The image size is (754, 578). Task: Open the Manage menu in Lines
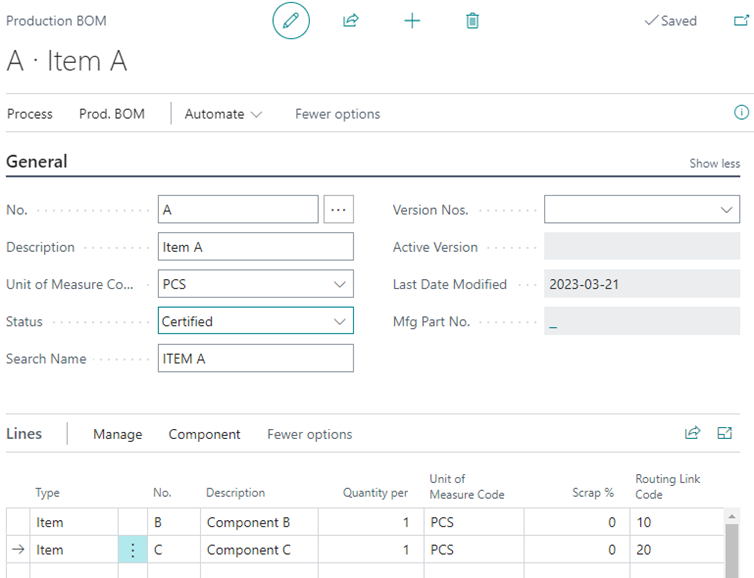pos(118,434)
